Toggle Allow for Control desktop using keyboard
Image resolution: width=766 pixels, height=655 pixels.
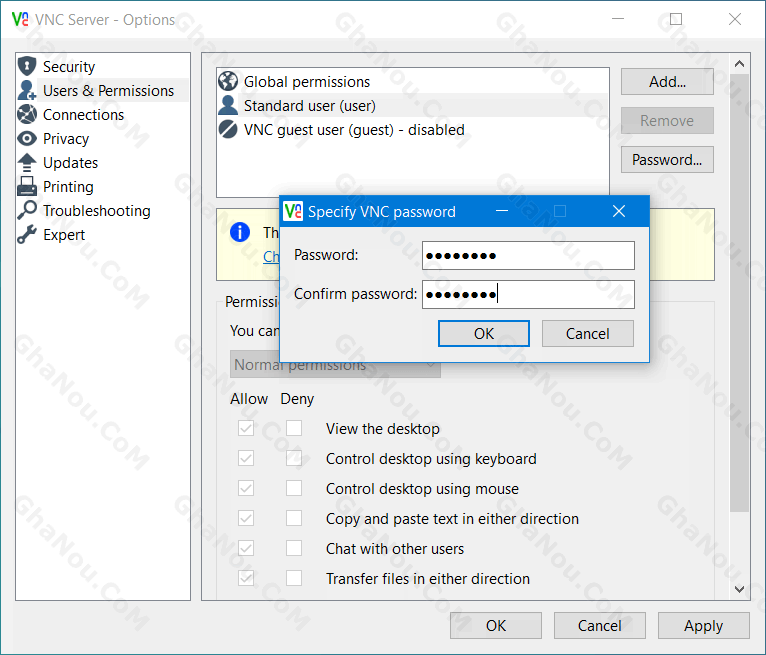pyautogui.click(x=246, y=458)
